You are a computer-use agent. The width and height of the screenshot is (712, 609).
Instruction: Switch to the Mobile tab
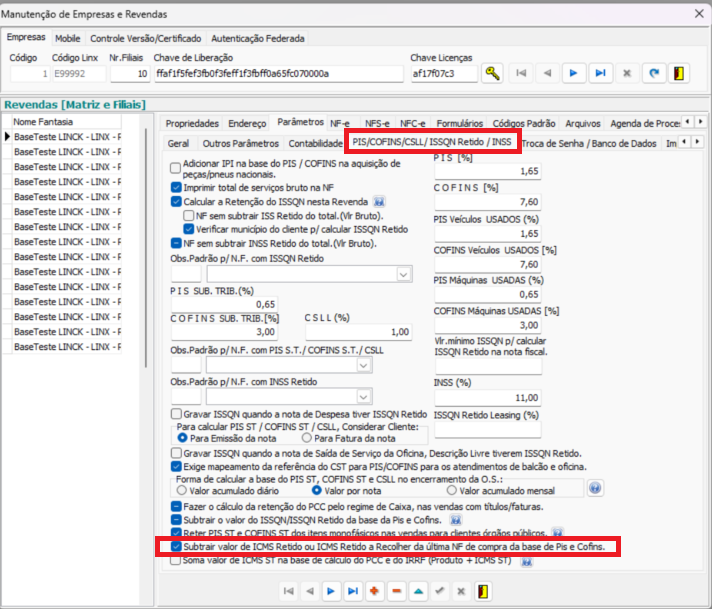[x=68, y=39]
